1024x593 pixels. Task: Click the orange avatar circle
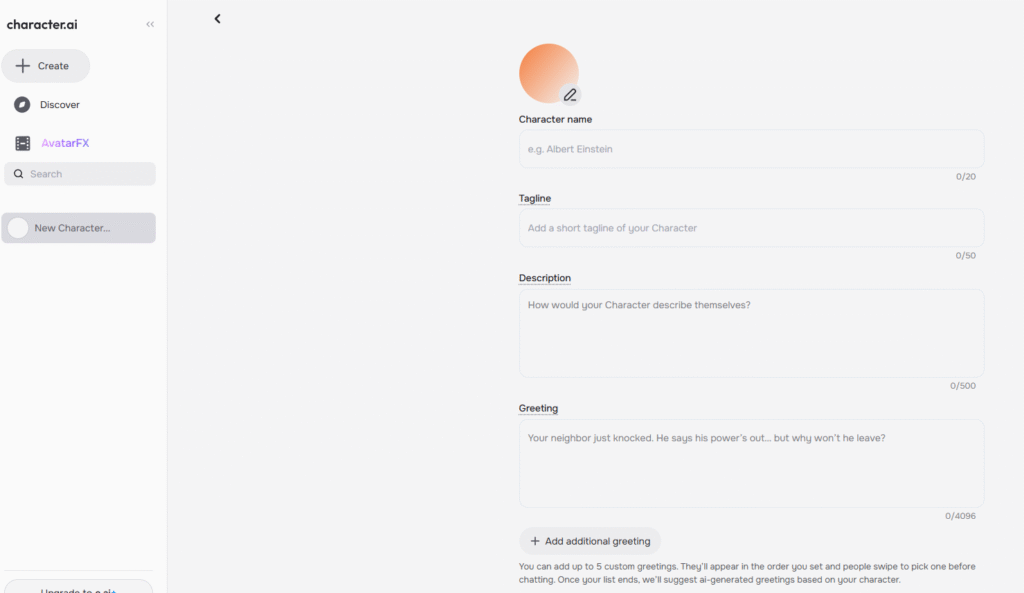[x=549, y=73]
